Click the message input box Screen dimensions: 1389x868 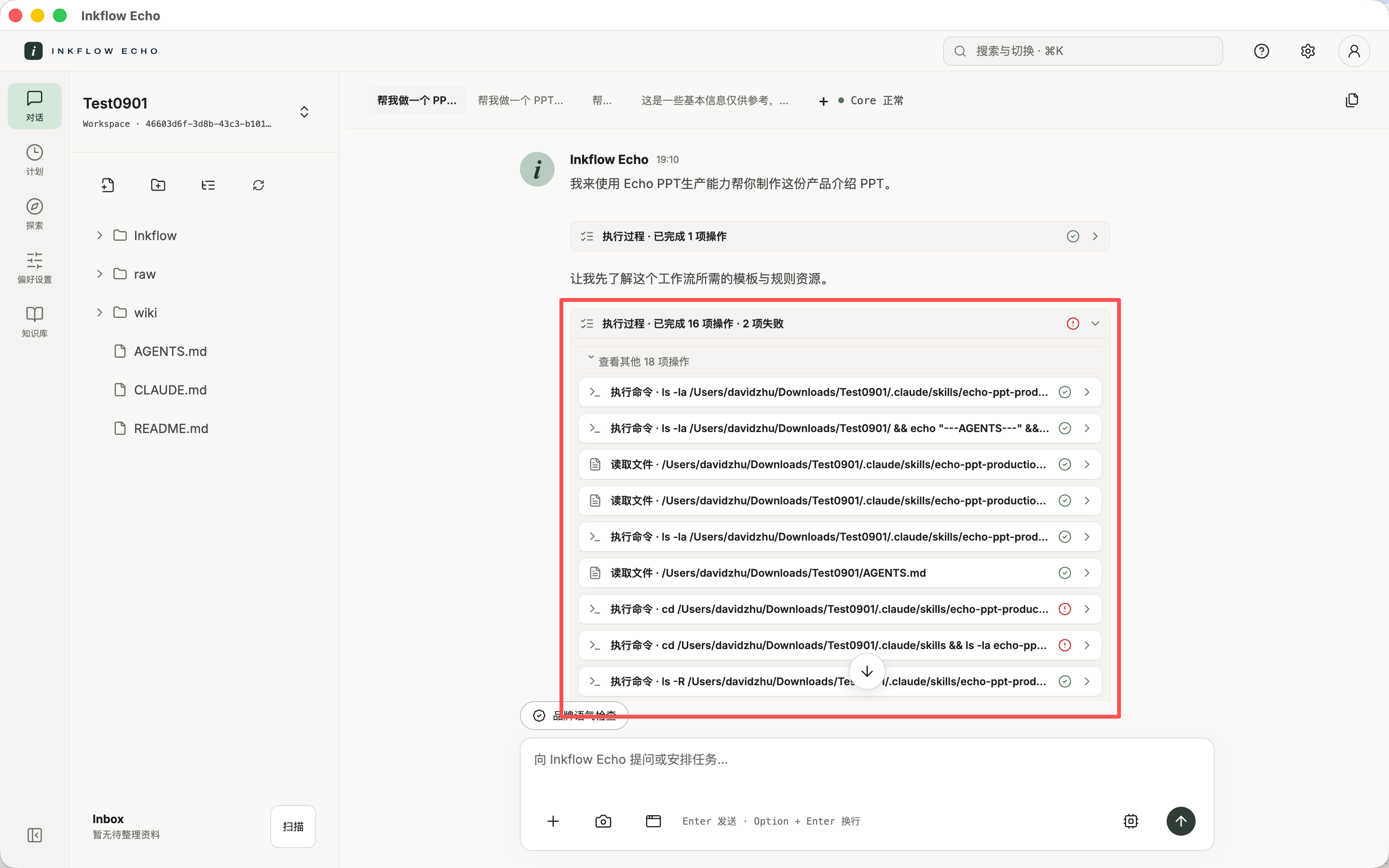[x=866, y=769]
